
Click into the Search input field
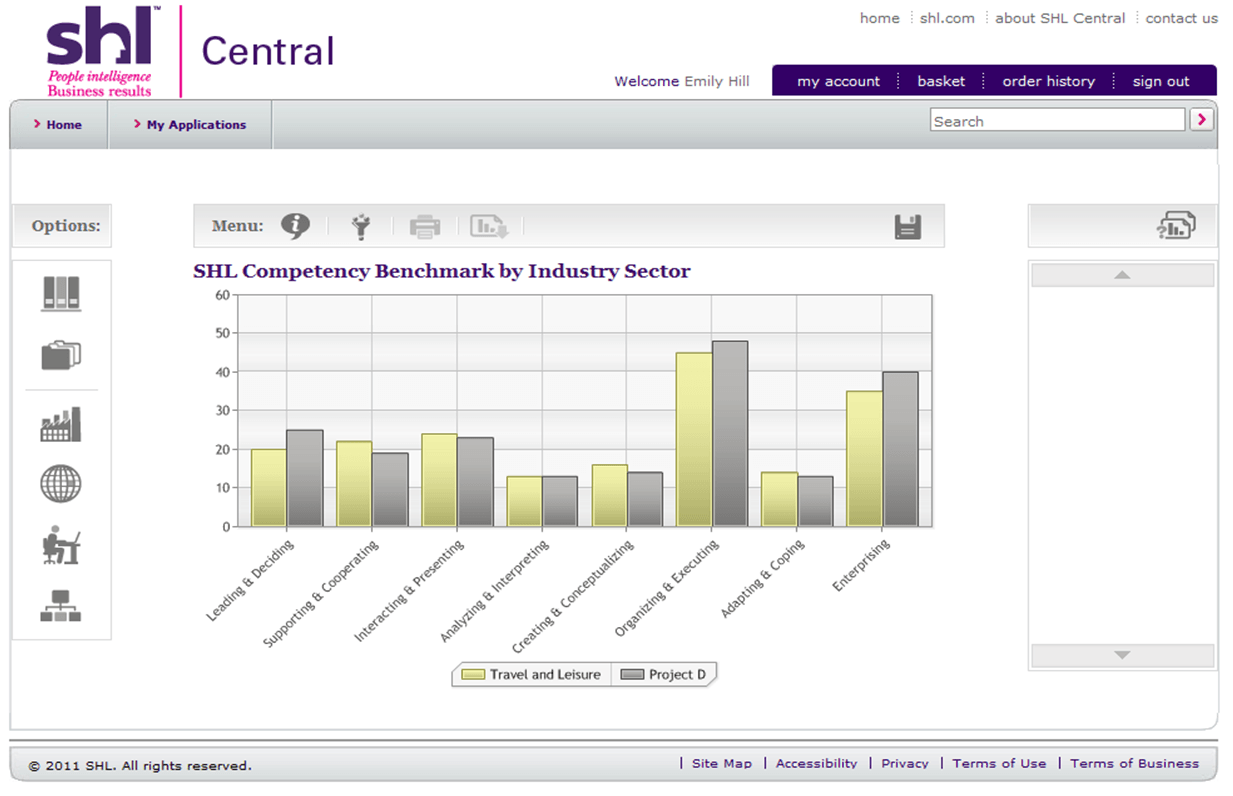[x=1057, y=121]
